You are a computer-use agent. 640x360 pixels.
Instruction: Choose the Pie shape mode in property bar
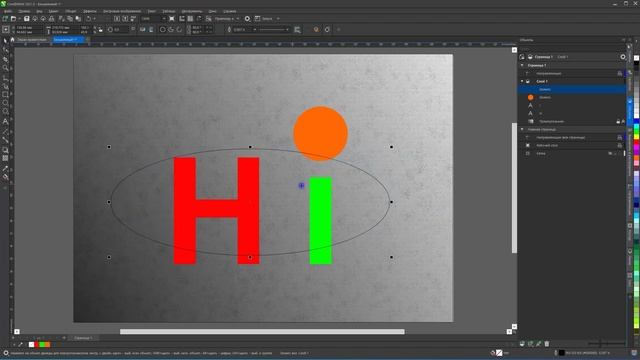[x=171, y=29]
